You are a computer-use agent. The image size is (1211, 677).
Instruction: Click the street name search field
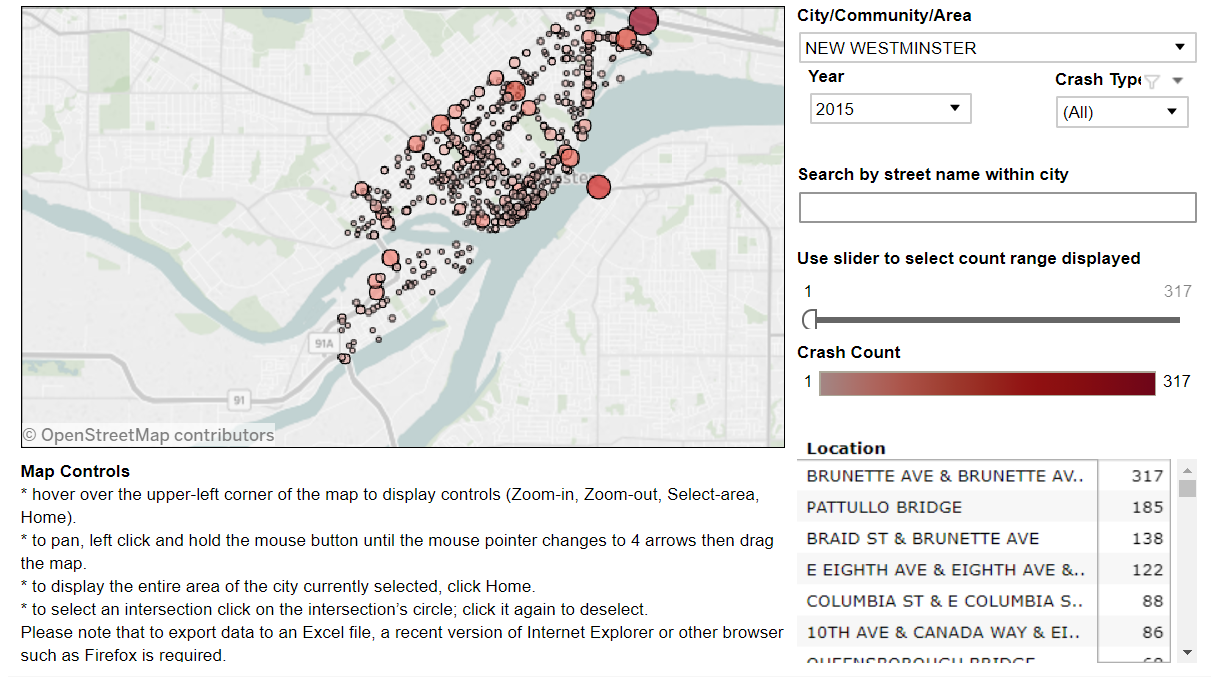click(996, 207)
